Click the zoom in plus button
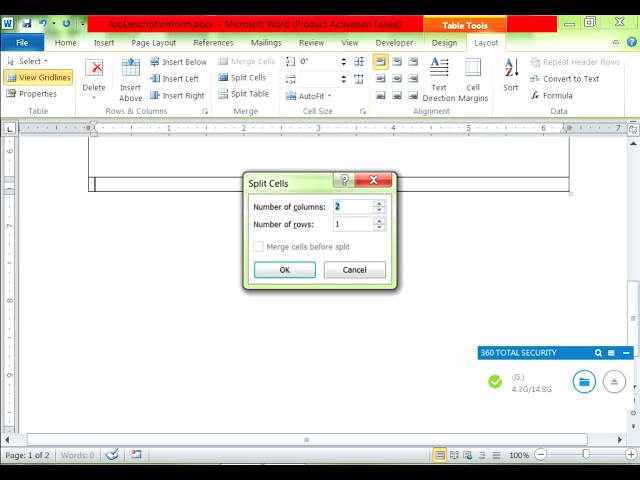Image resolution: width=640 pixels, height=480 pixels. pyautogui.click(x=631, y=454)
